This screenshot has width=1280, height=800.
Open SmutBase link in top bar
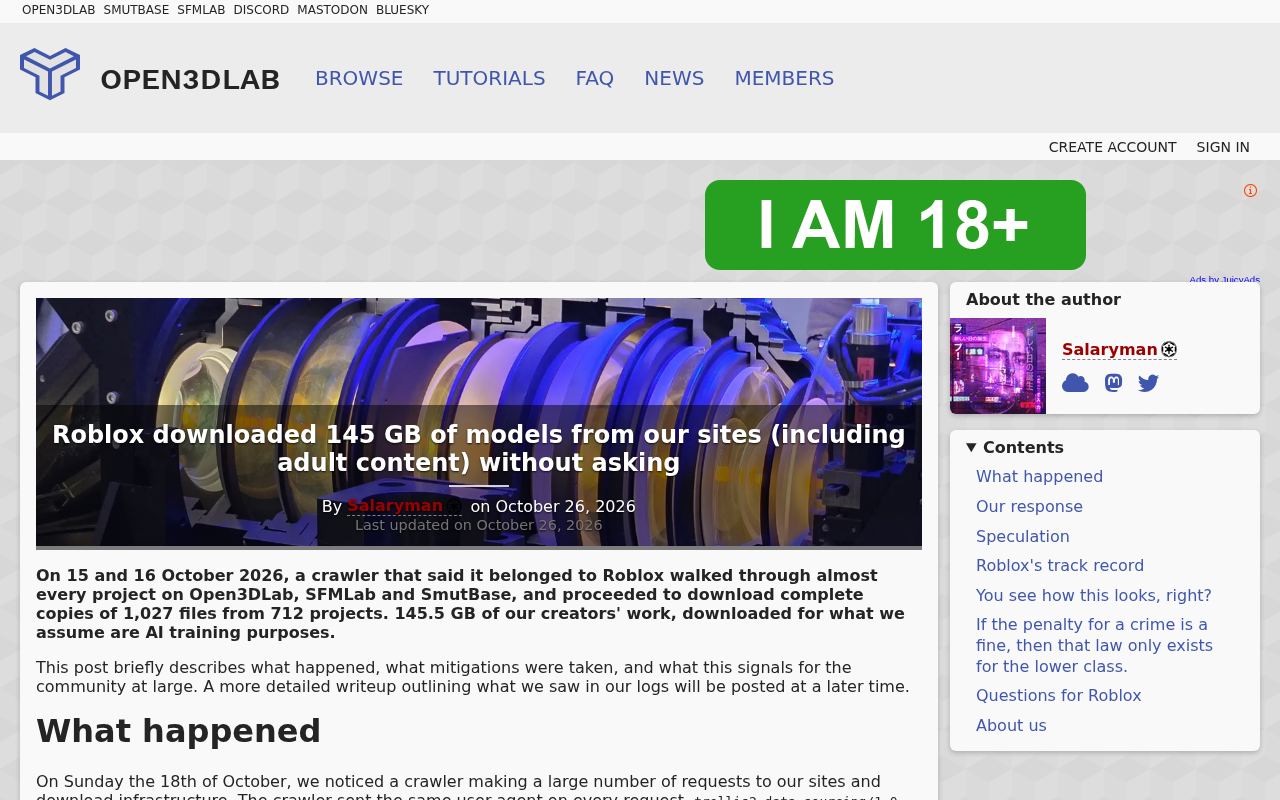136,10
